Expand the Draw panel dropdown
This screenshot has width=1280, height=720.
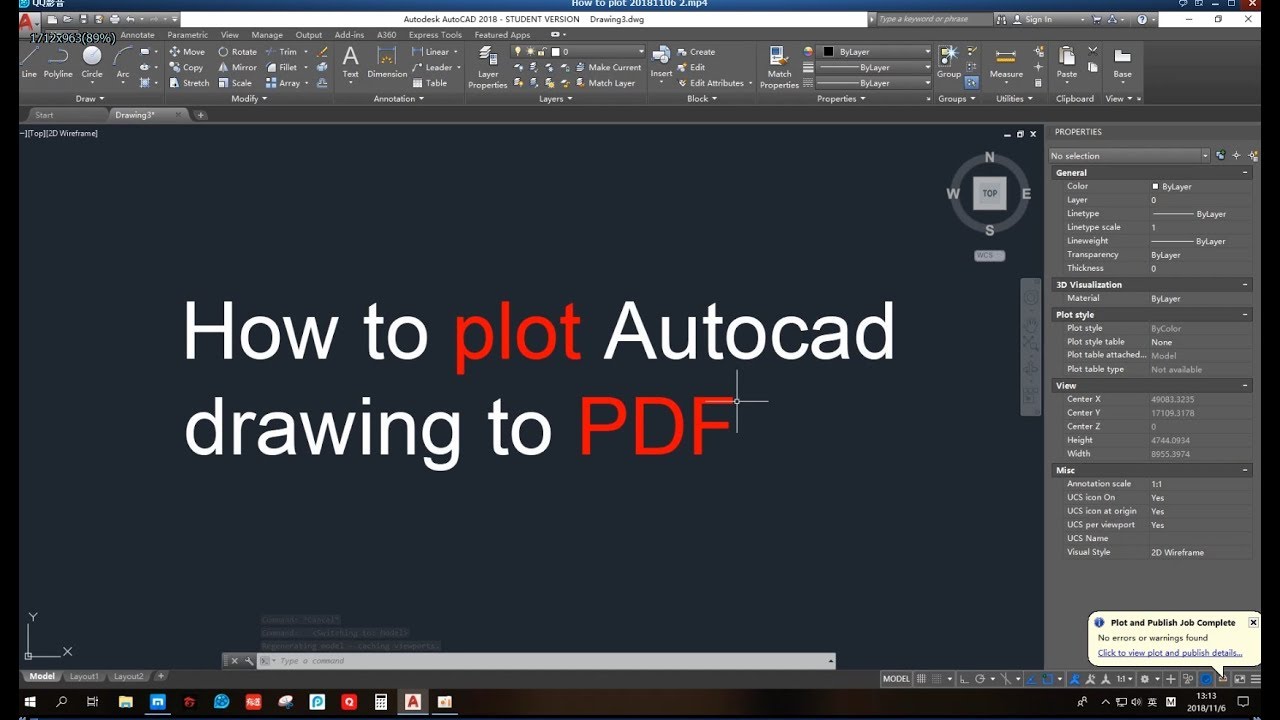click(x=89, y=99)
